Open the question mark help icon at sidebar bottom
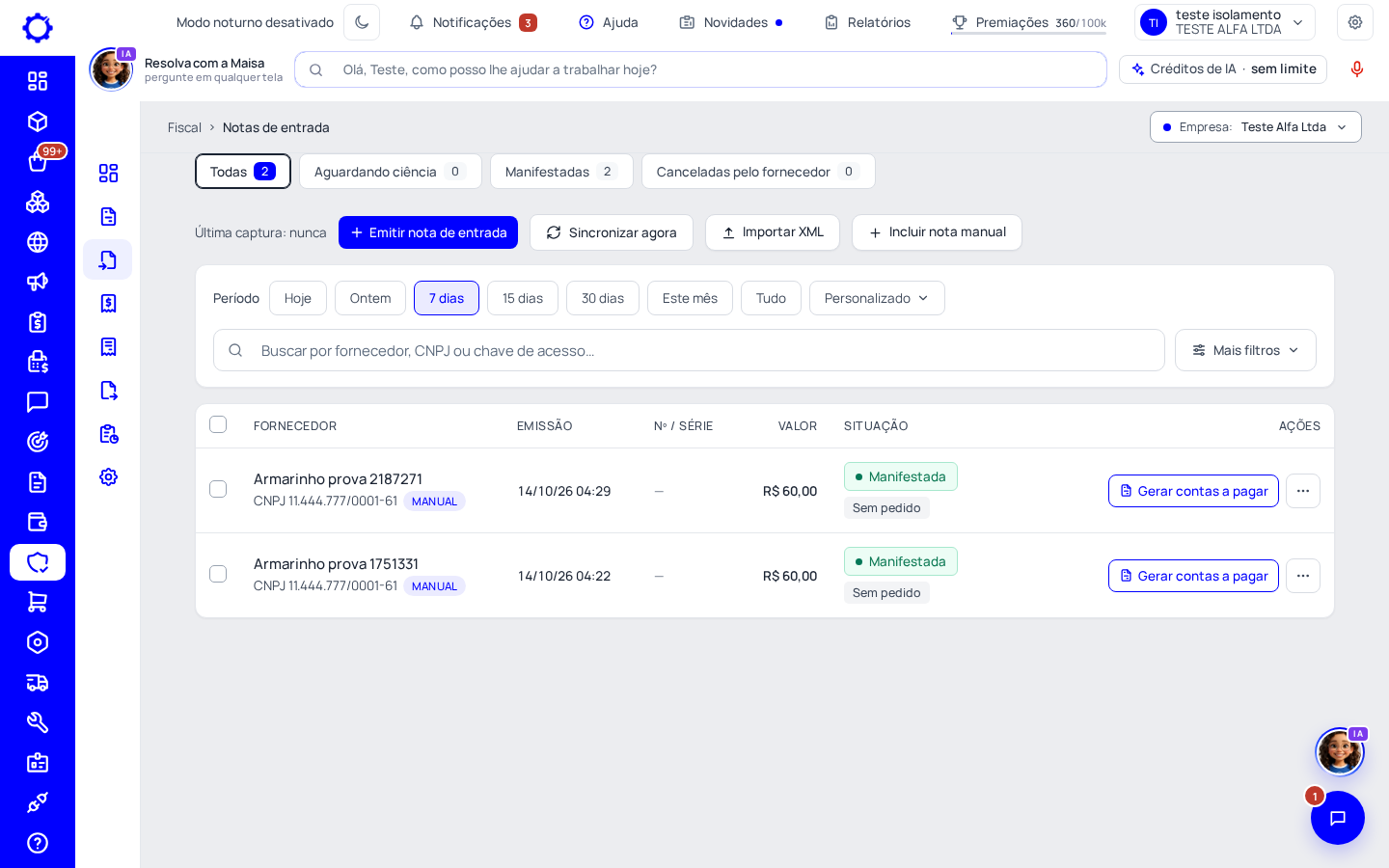The image size is (1389, 868). coord(38,843)
